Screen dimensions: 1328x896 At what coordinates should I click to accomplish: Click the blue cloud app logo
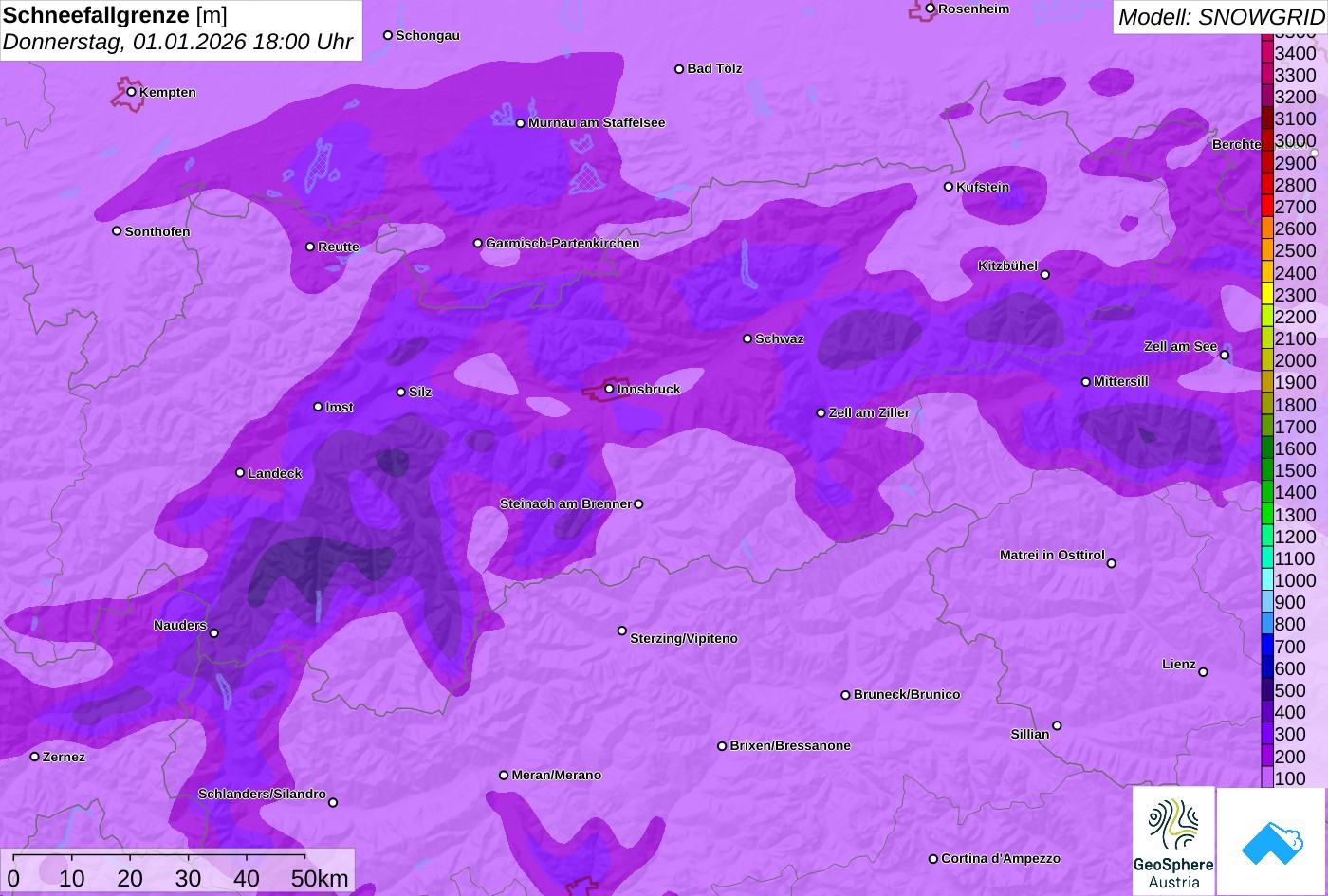[x=1272, y=841]
